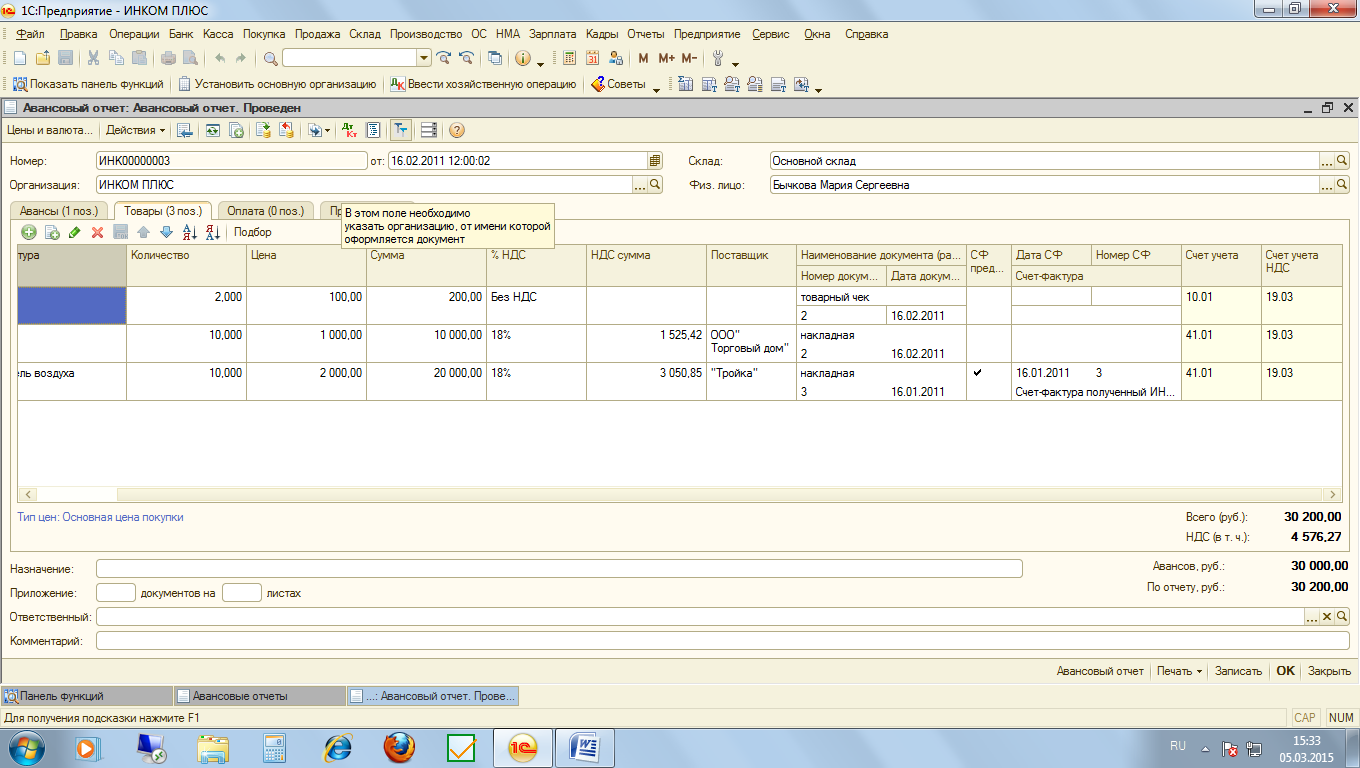Image resolution: width=1360 pixels, height=768 pixels.
Task: Click the M- memory button
Action: click(689, 58)
